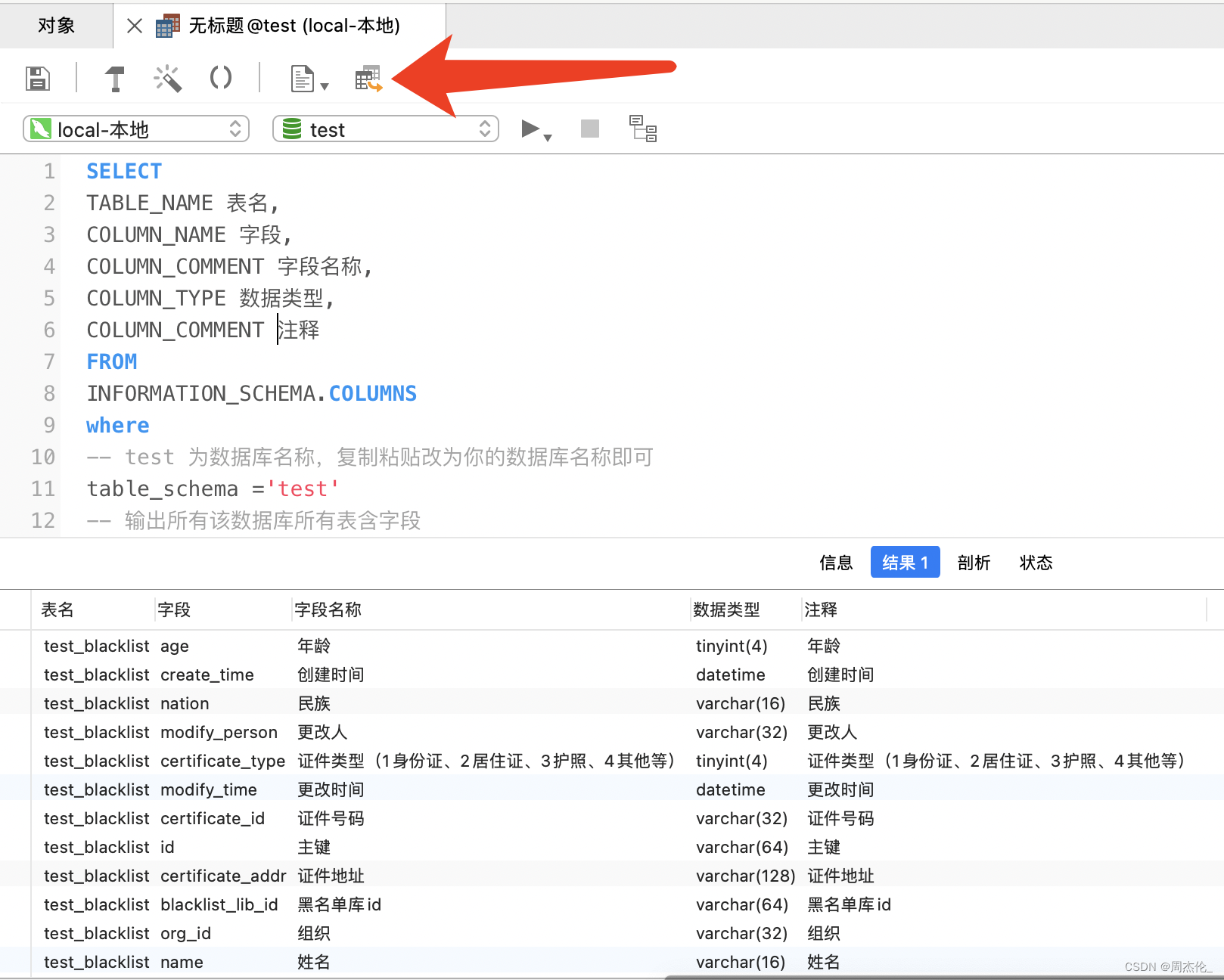Open the 剖析 tab
The width and height of the screenshot is (1224, 980).
pos(974,563)
